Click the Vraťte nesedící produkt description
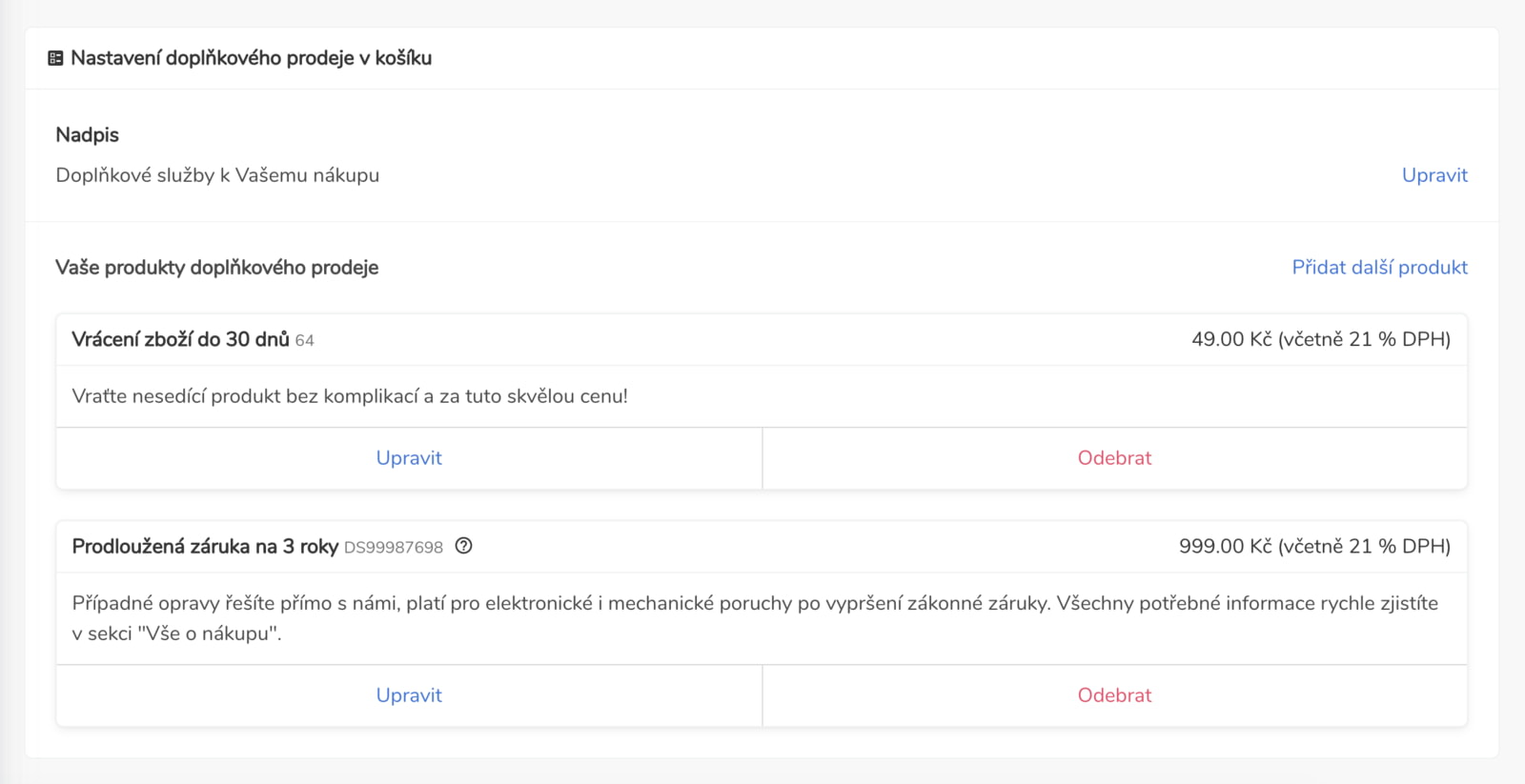The width and height of the screenshot is (1525, 784). (350, 396)
